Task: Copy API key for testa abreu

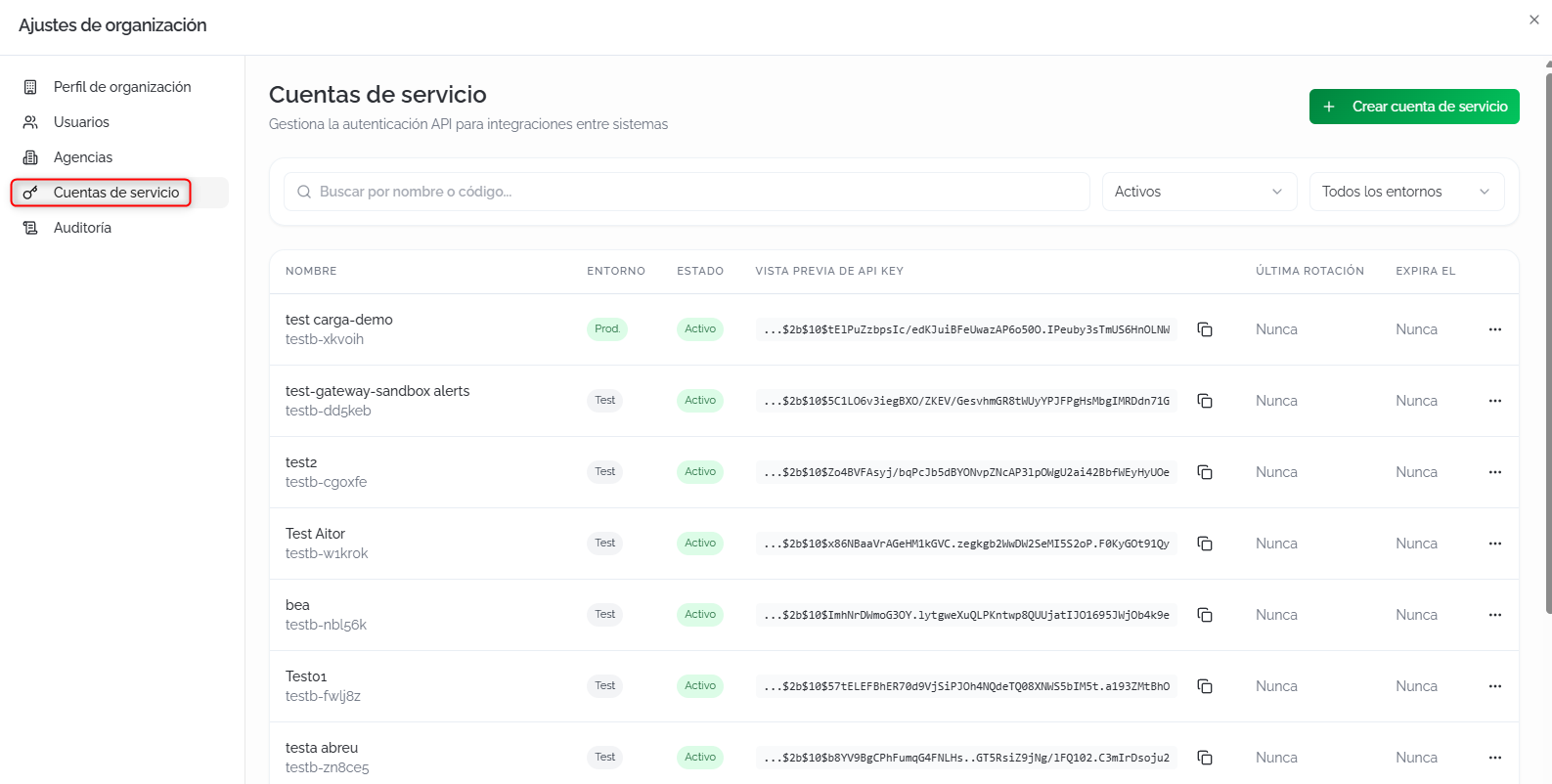Action: (x=1205, y=758)
